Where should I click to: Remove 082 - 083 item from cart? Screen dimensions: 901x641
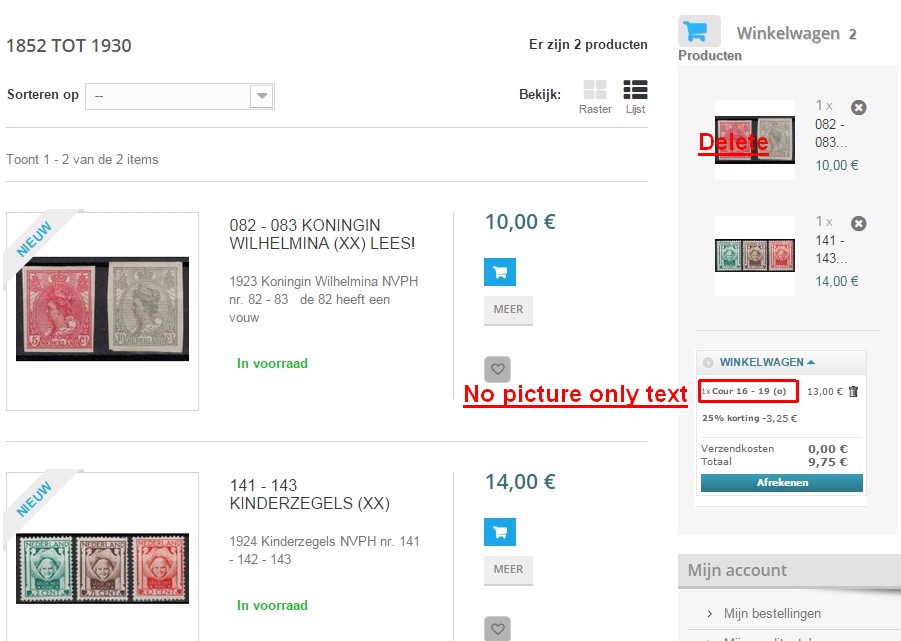(858, 107)
